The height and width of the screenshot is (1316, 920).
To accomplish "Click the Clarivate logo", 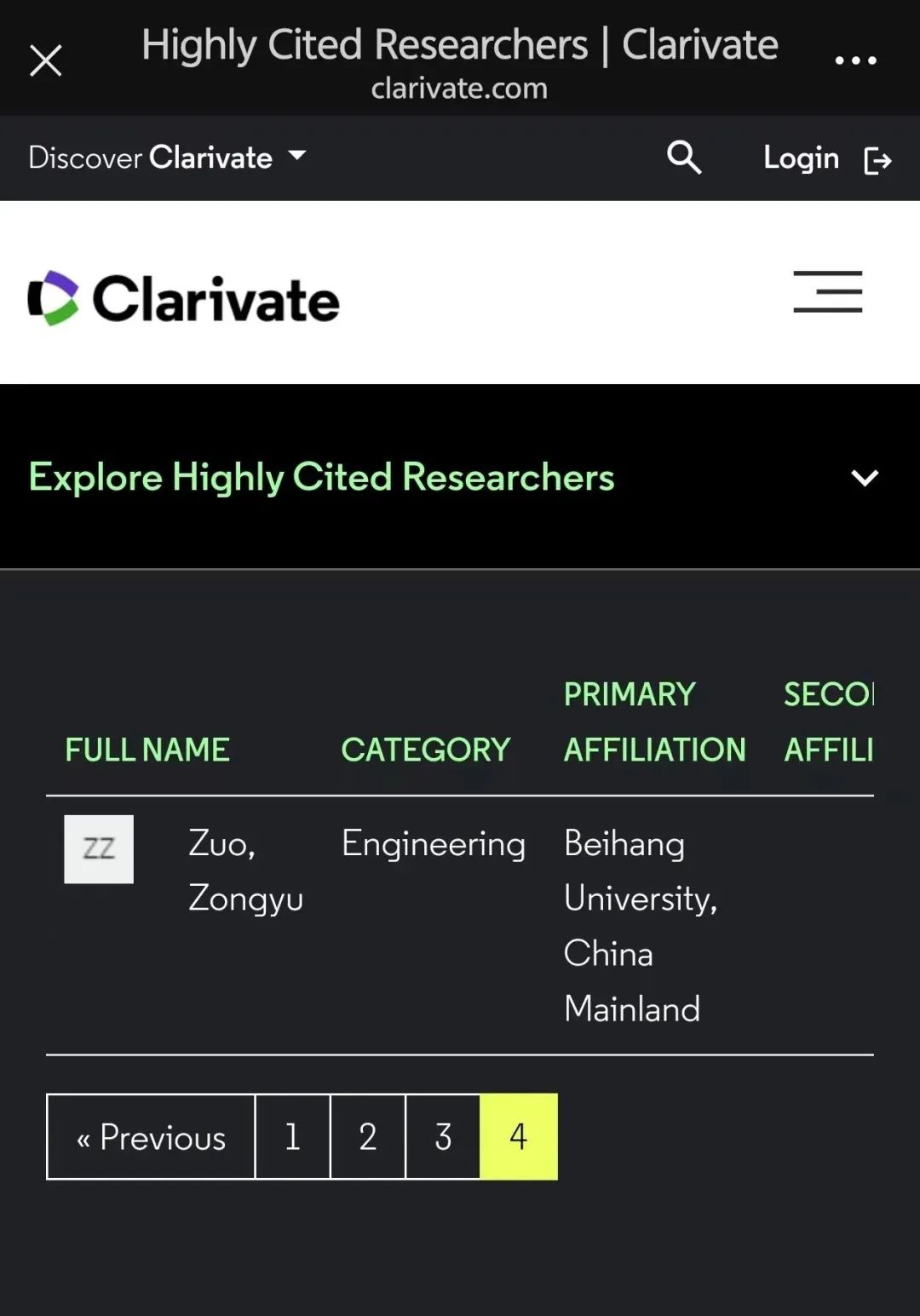I will 184,298.
